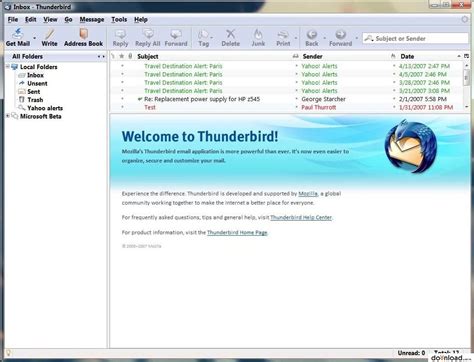Open the View menu
This screenshot has width=474, height=362.
tap(50, 20)
